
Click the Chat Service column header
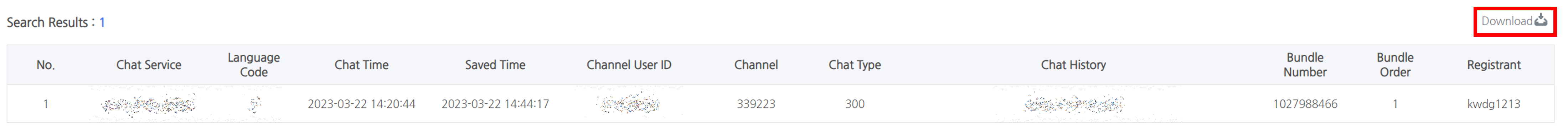coord(149,65)
